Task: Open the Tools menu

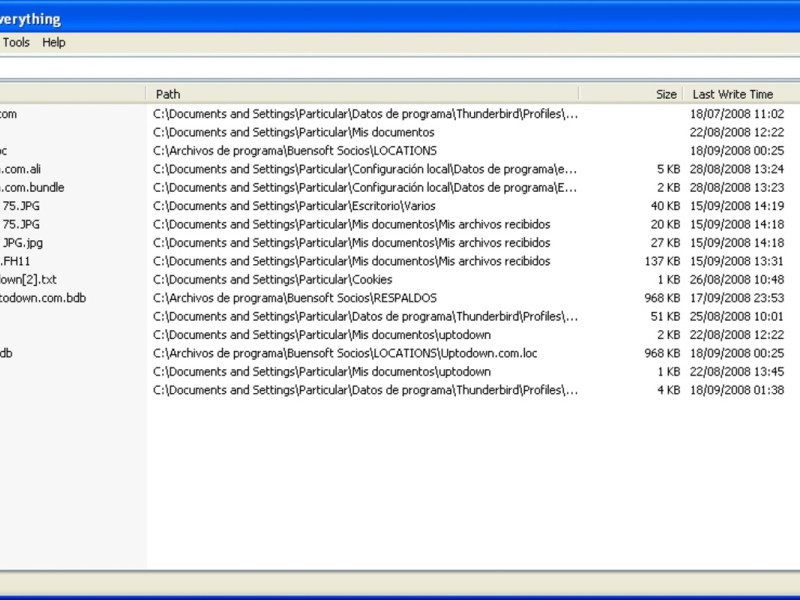Action: (x=16, y=42)
